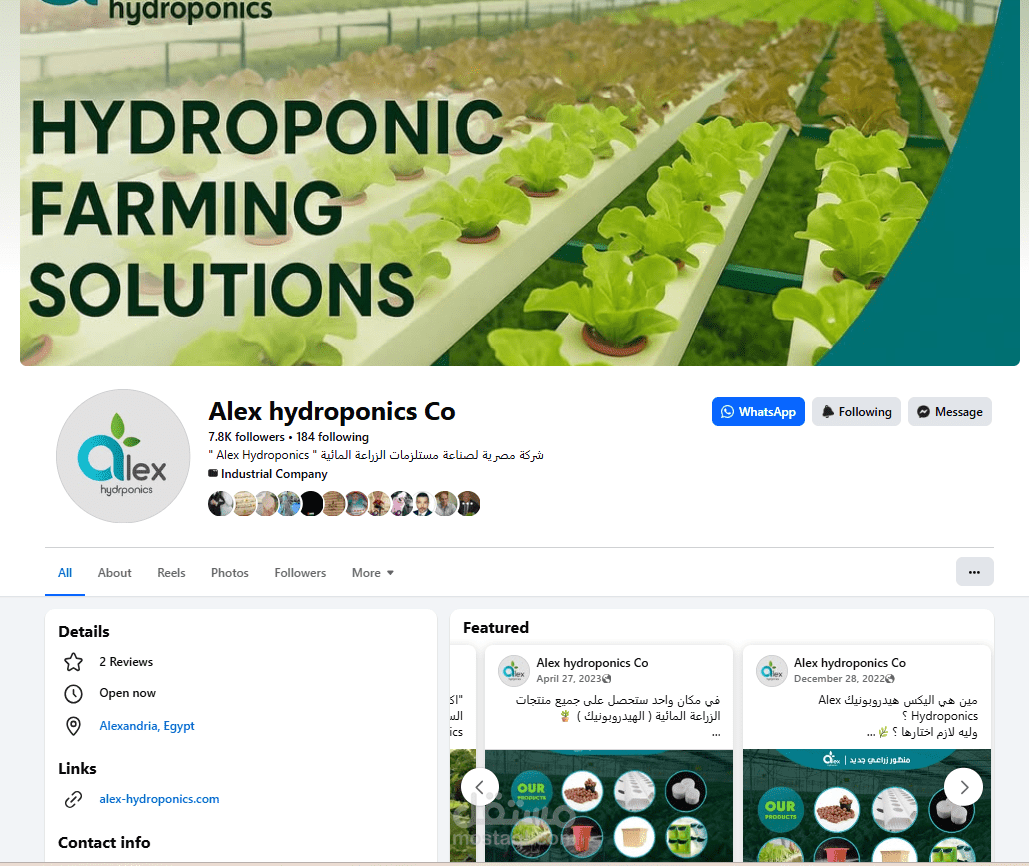Image resolution: width=1029 pixels, height=866 pixels.
Task: Expand April 27 post text ellipsis
Action: pos(716,733)
